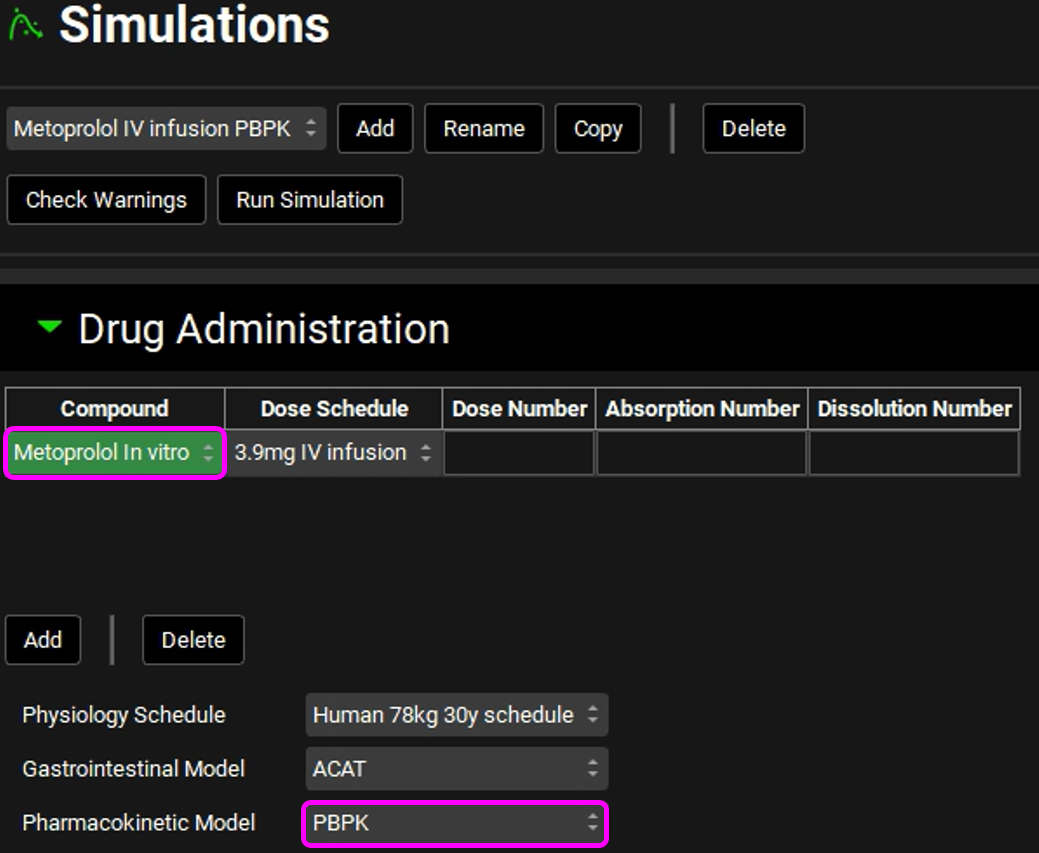Click the empty Dose Number cell

point(519,453)
